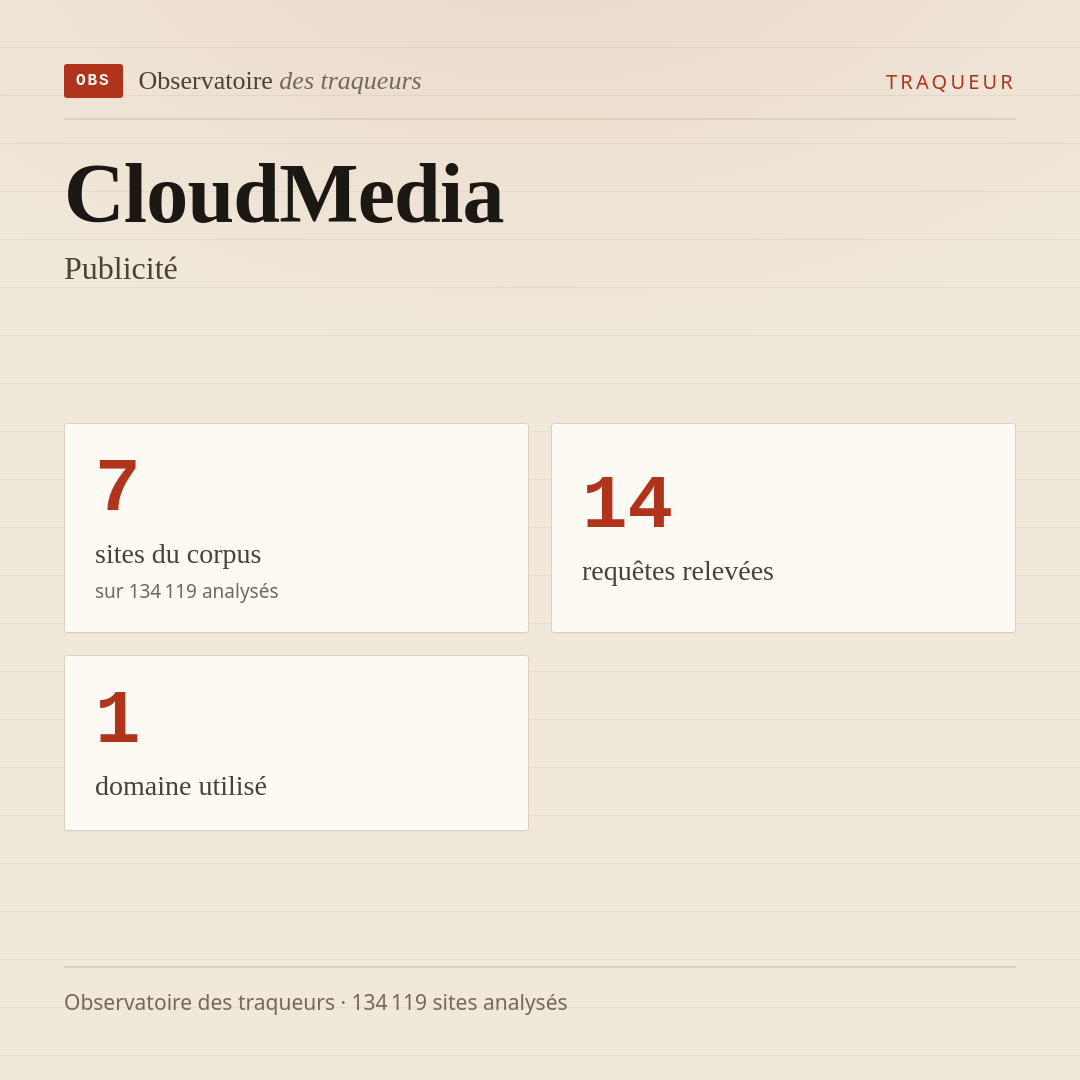This screenshot has height=1080, width=1080.
Task: Click the CloudMedia page title
Action: tap(284, 194)
